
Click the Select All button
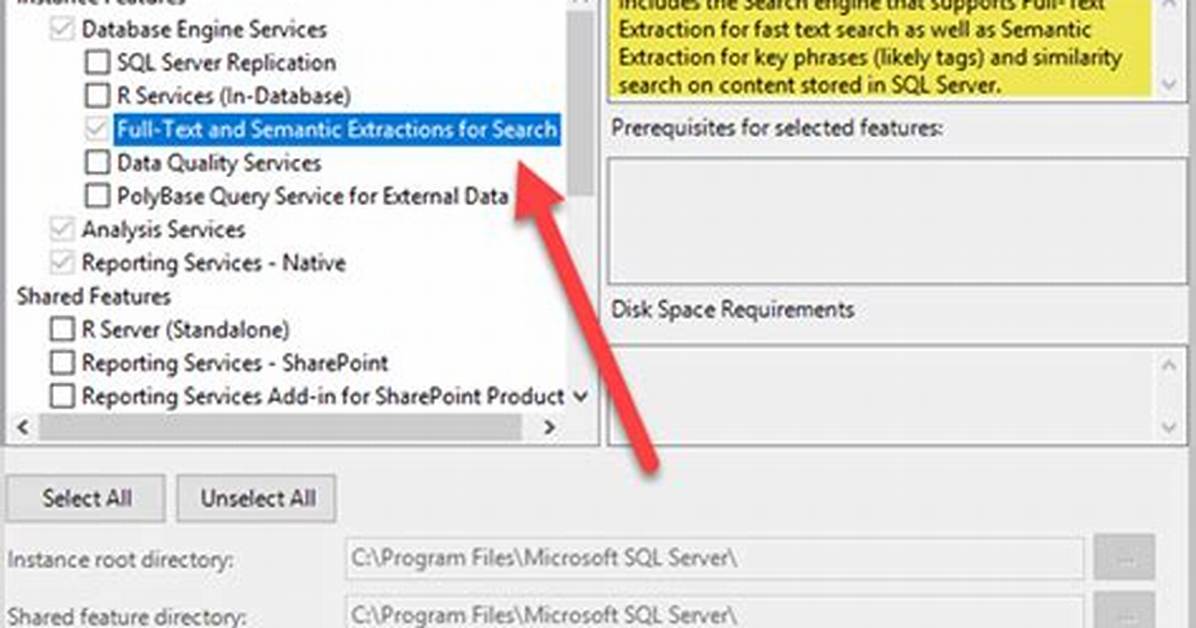coord(86,498)
